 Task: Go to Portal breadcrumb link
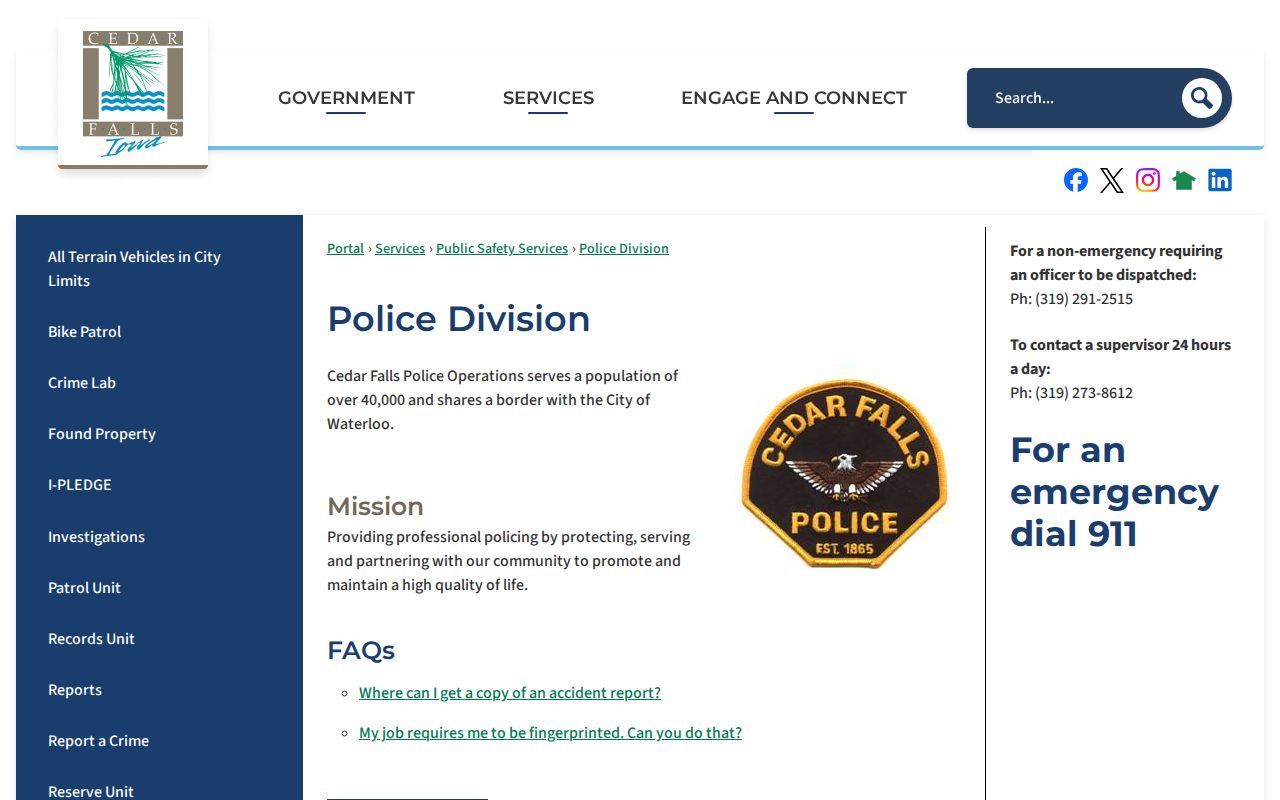345,249
